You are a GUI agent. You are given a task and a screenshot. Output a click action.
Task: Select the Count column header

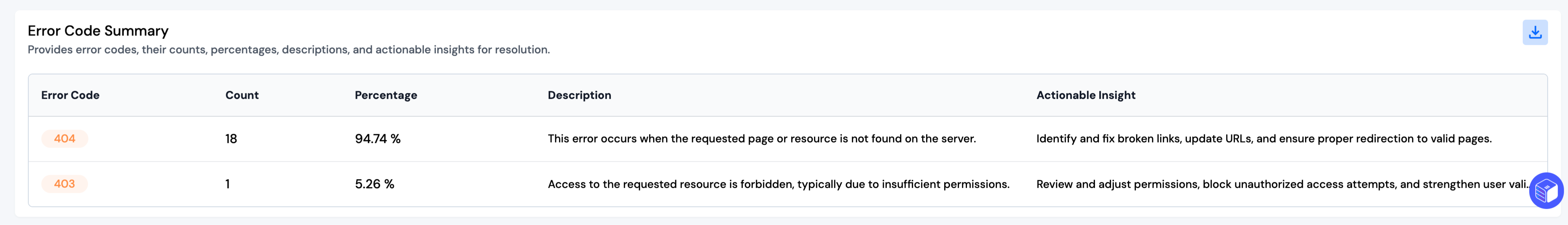(242, 95)
